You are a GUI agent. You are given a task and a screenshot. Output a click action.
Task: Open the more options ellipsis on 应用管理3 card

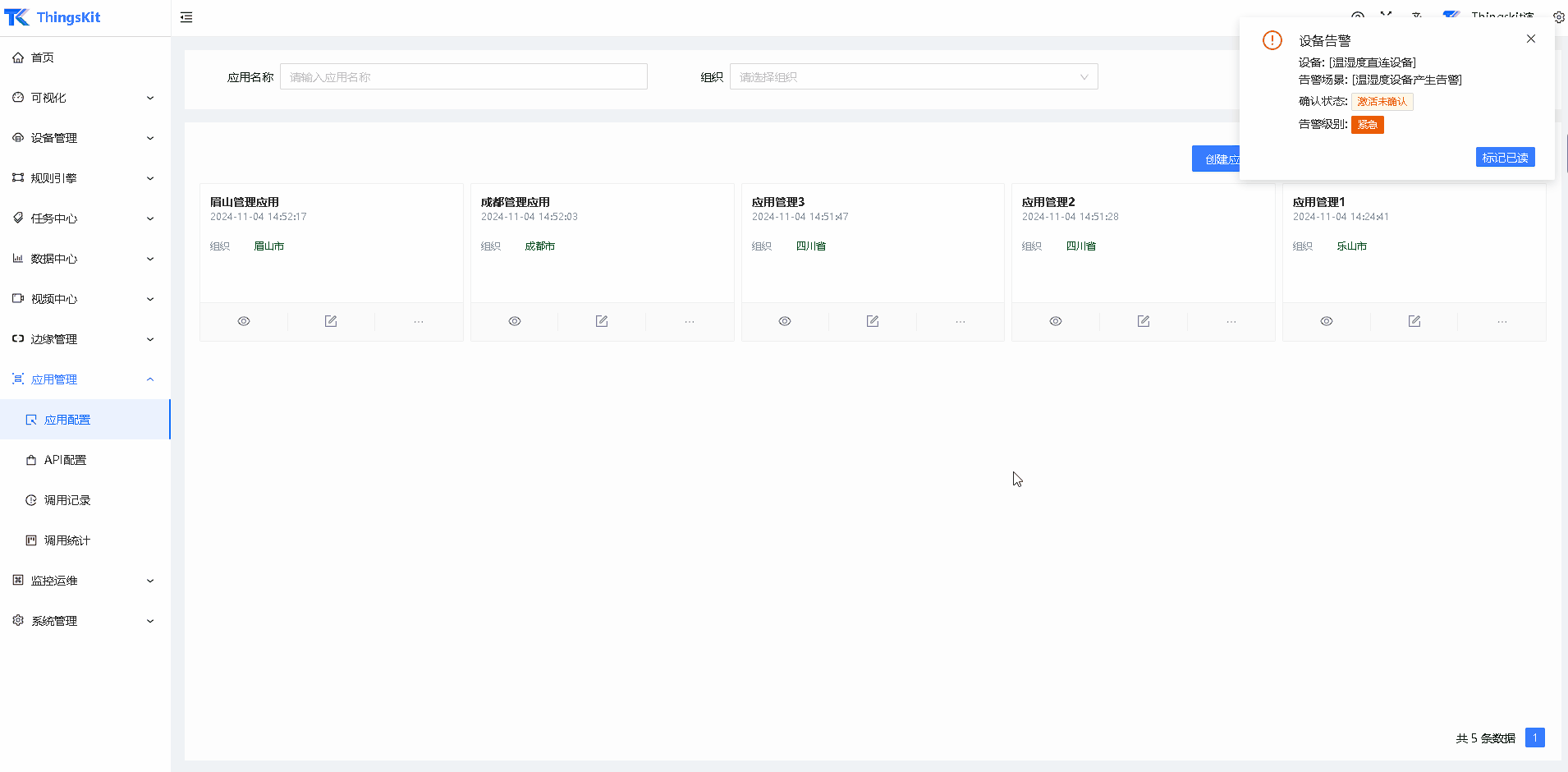(960, 321)
